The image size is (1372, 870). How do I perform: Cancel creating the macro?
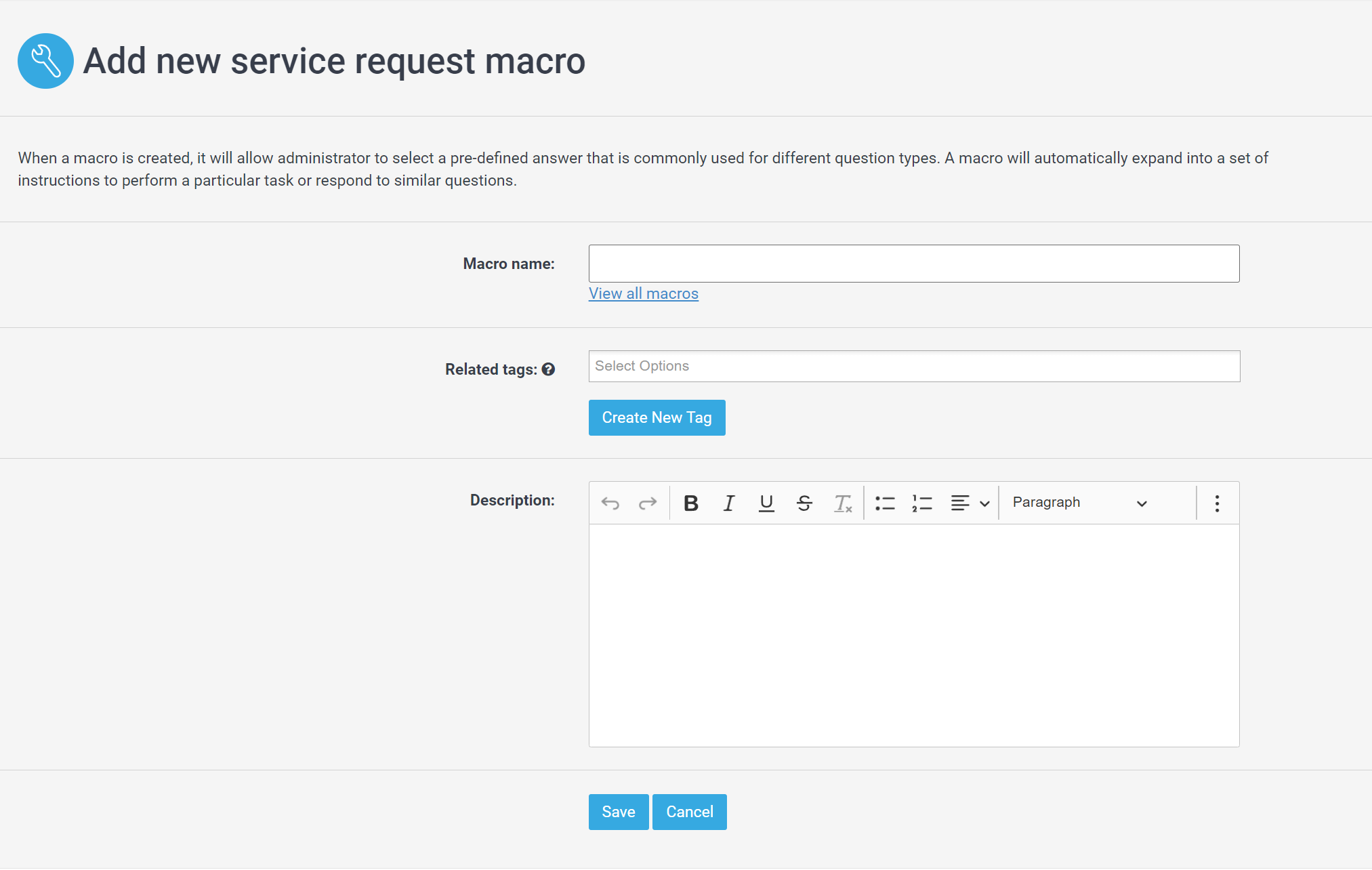pos(689,812)
